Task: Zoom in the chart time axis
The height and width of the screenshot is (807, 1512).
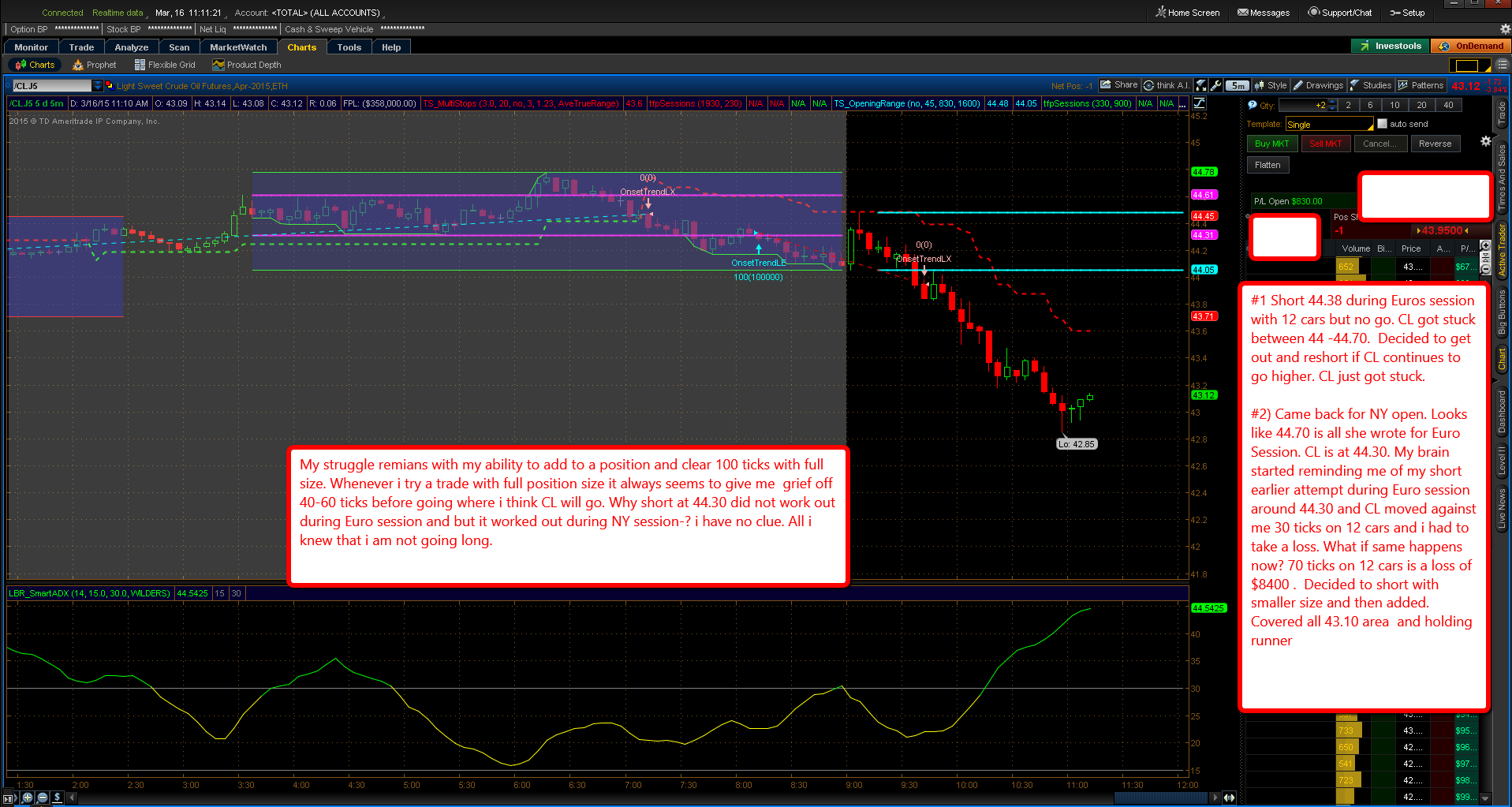Action: 28,798
